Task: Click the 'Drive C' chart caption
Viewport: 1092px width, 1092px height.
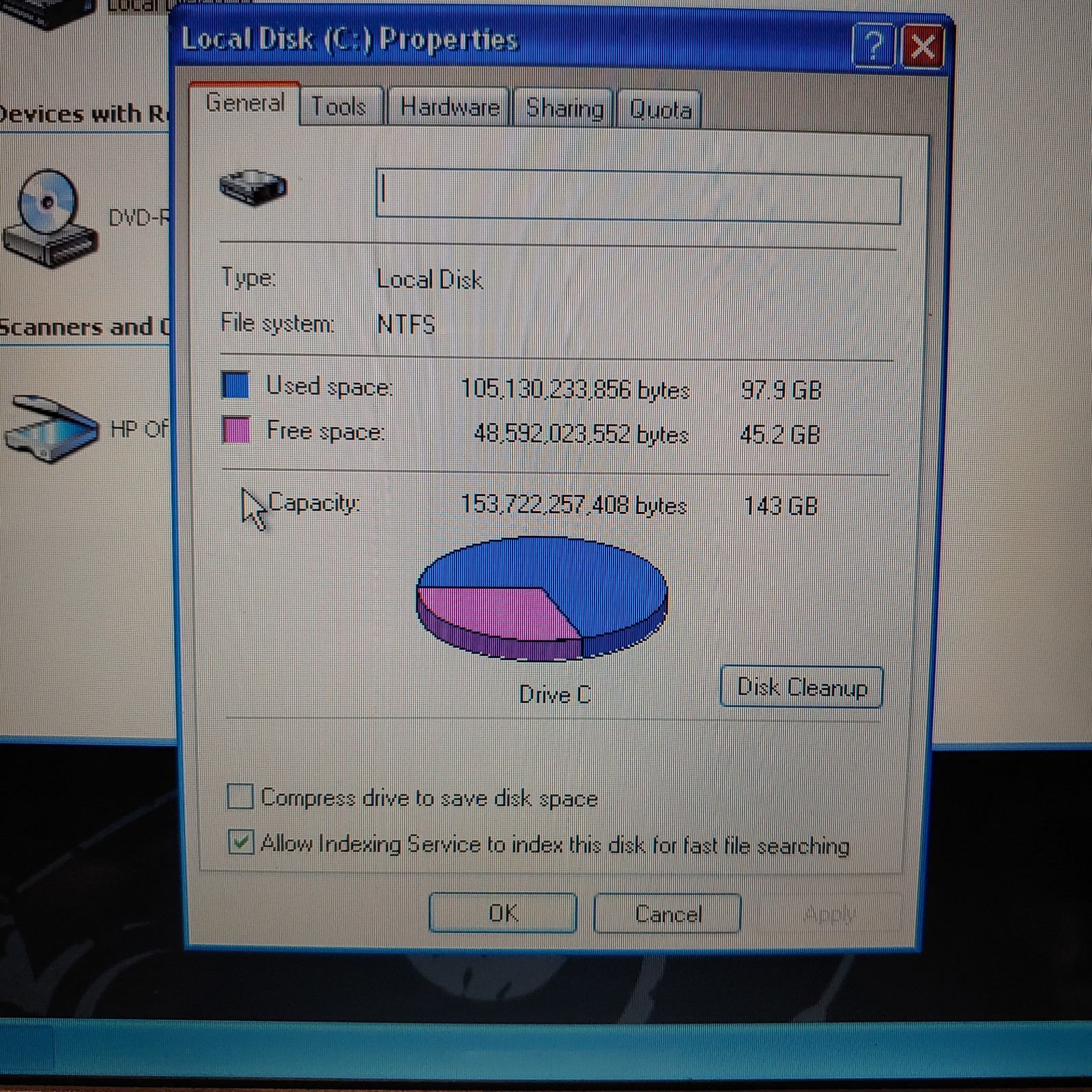Action: 554,695
